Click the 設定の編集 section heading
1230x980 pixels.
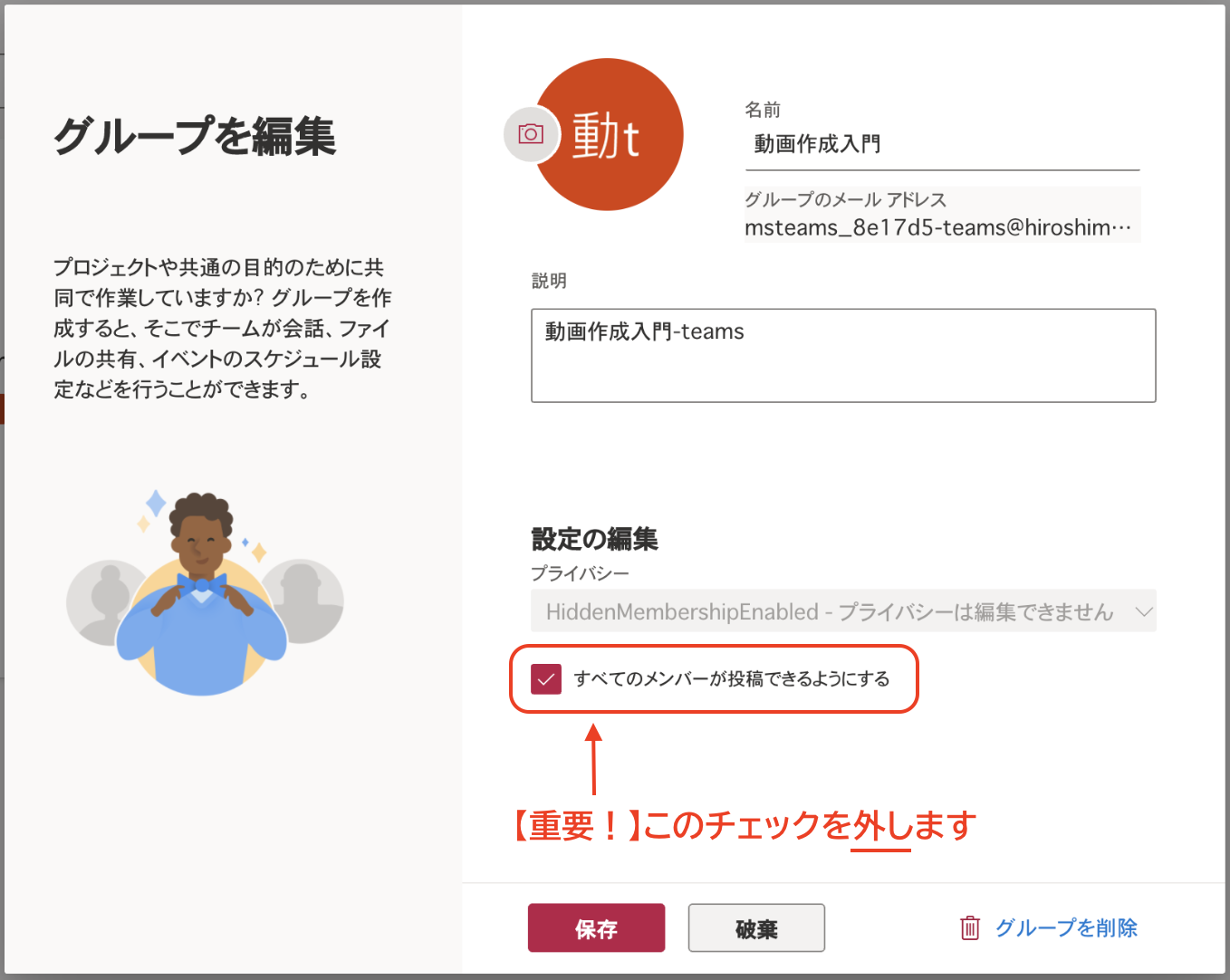(594, 539)
